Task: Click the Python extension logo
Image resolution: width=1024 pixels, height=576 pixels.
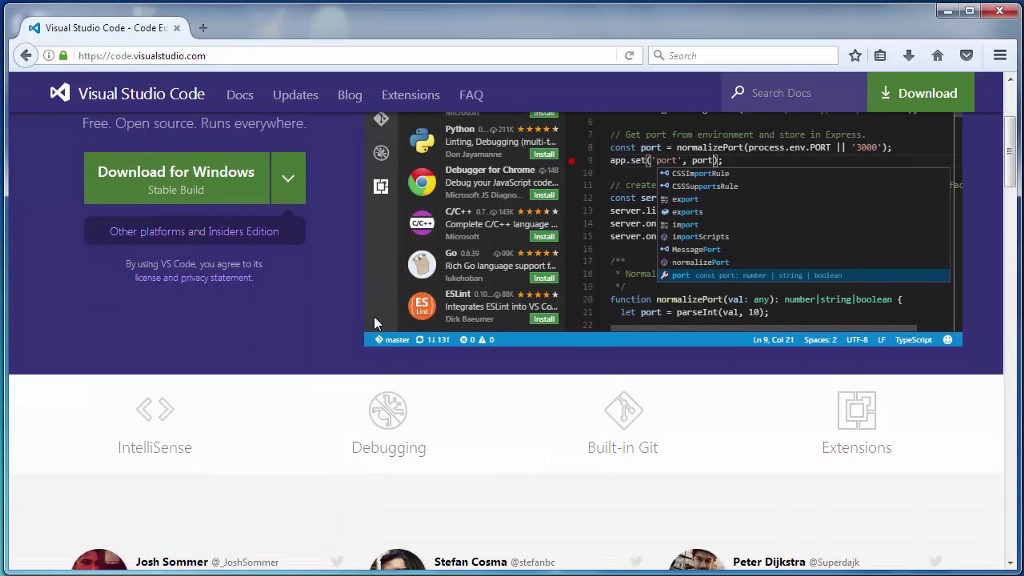Action: click(422, 141)
